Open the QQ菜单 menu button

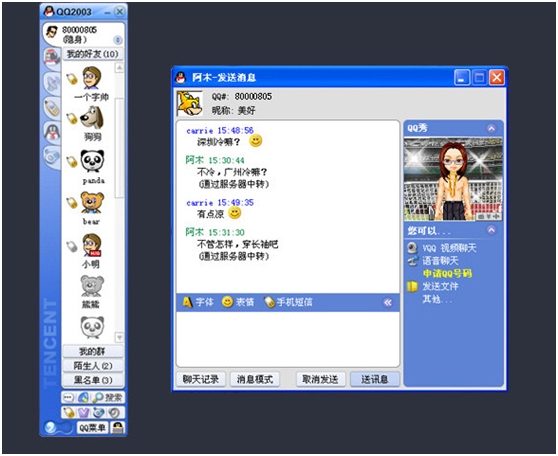(x=92, y=428)
